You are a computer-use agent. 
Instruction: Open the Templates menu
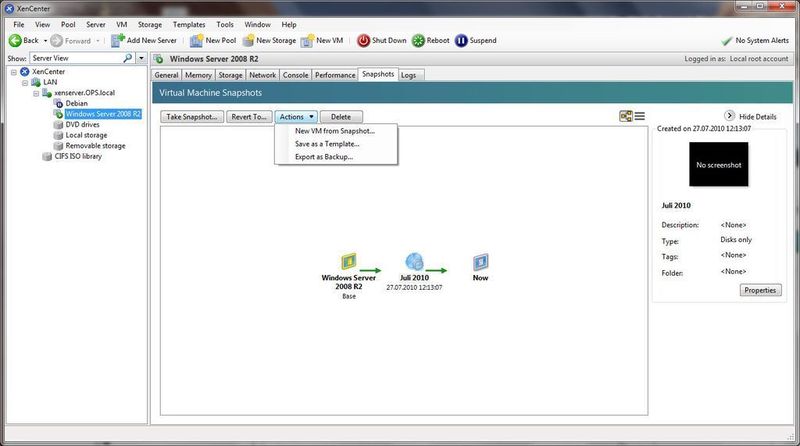(x=189, y=24)
